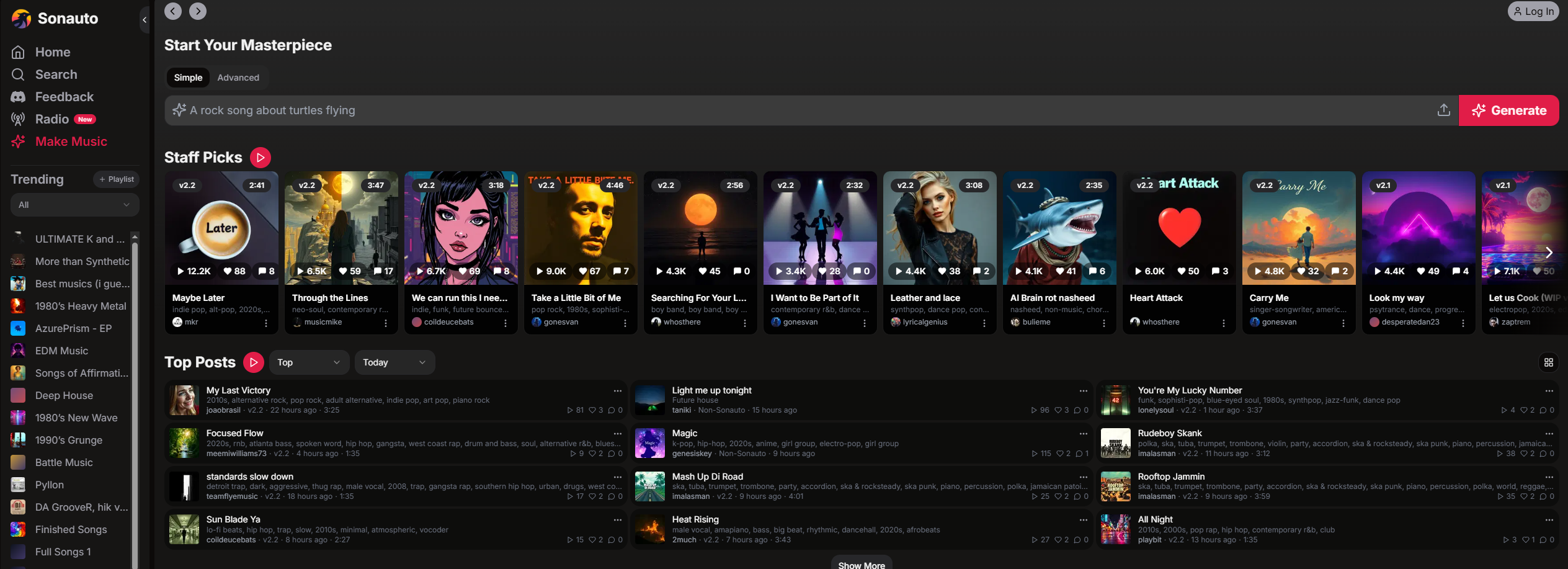Switch to the Simple tab
This screenshot has height=569, width=1568.
188,78
